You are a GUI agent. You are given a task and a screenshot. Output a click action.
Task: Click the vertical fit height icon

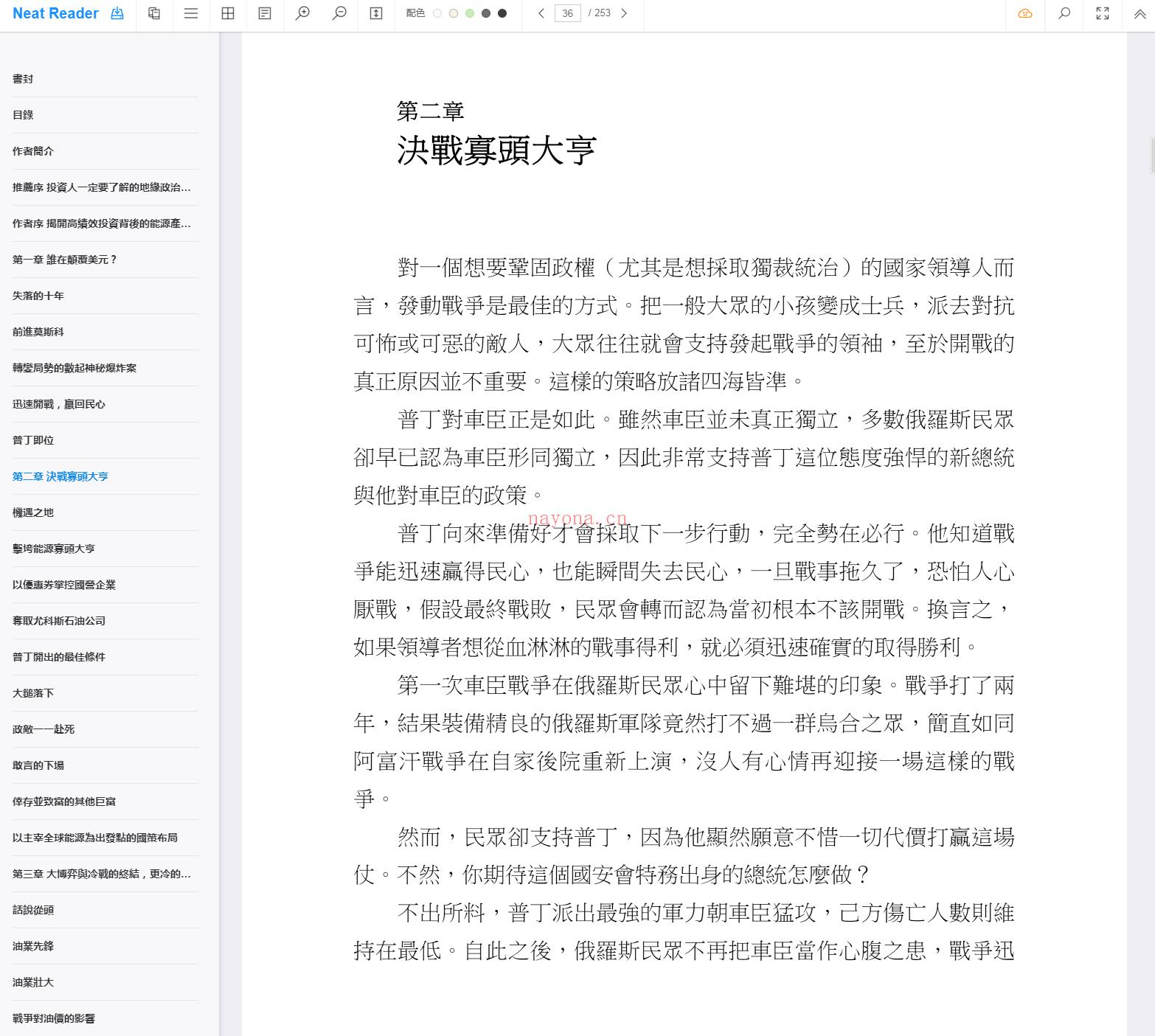coord(376,13)
